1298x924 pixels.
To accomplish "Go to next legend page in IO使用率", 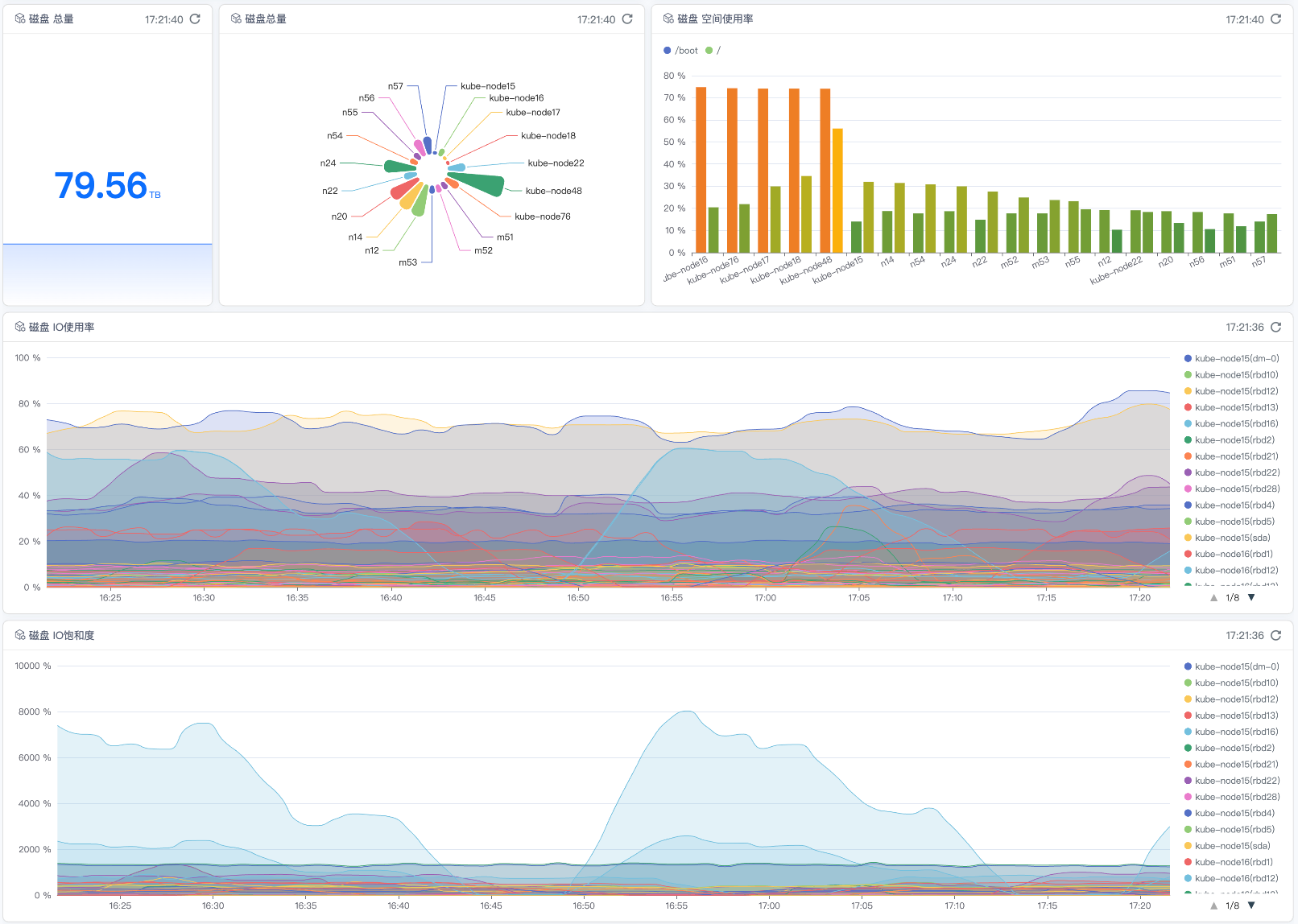I will point(1251,598).
